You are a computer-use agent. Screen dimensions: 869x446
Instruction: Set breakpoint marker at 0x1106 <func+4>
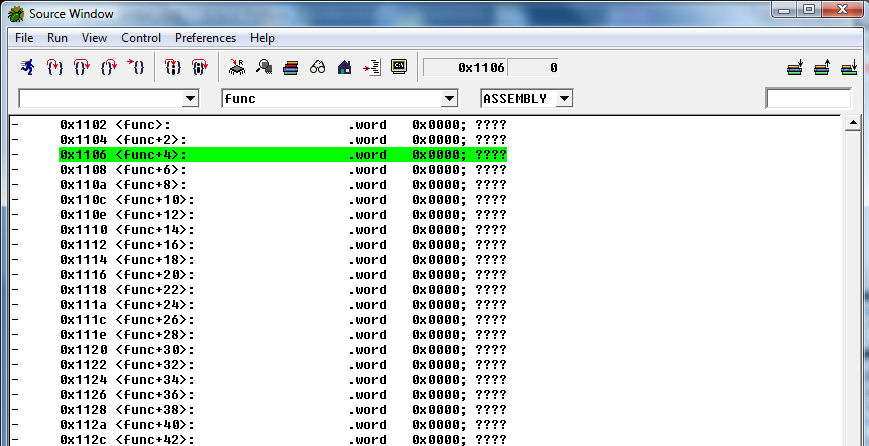[14, 155]
